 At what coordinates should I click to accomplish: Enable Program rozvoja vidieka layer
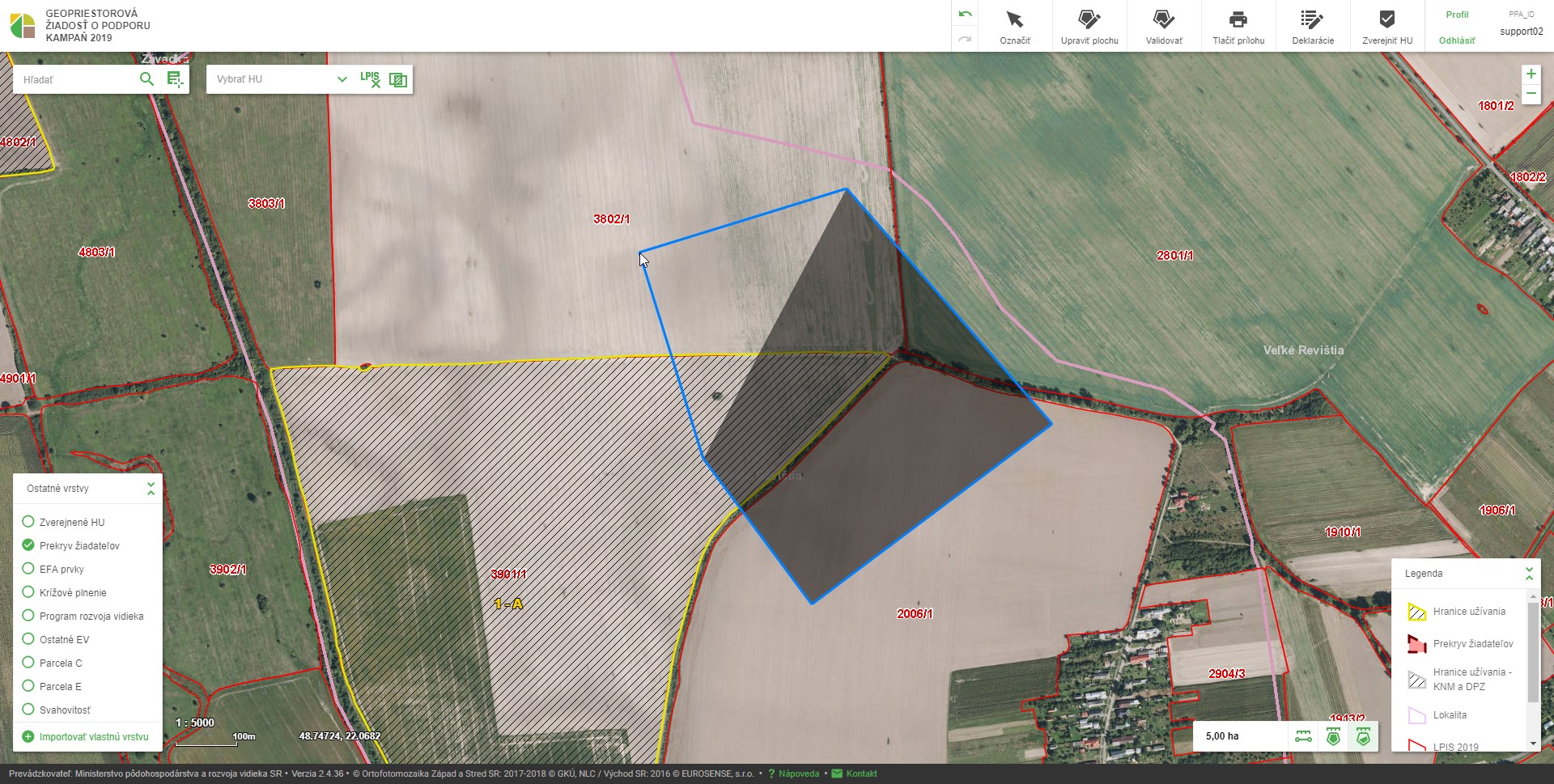[28, 616]
